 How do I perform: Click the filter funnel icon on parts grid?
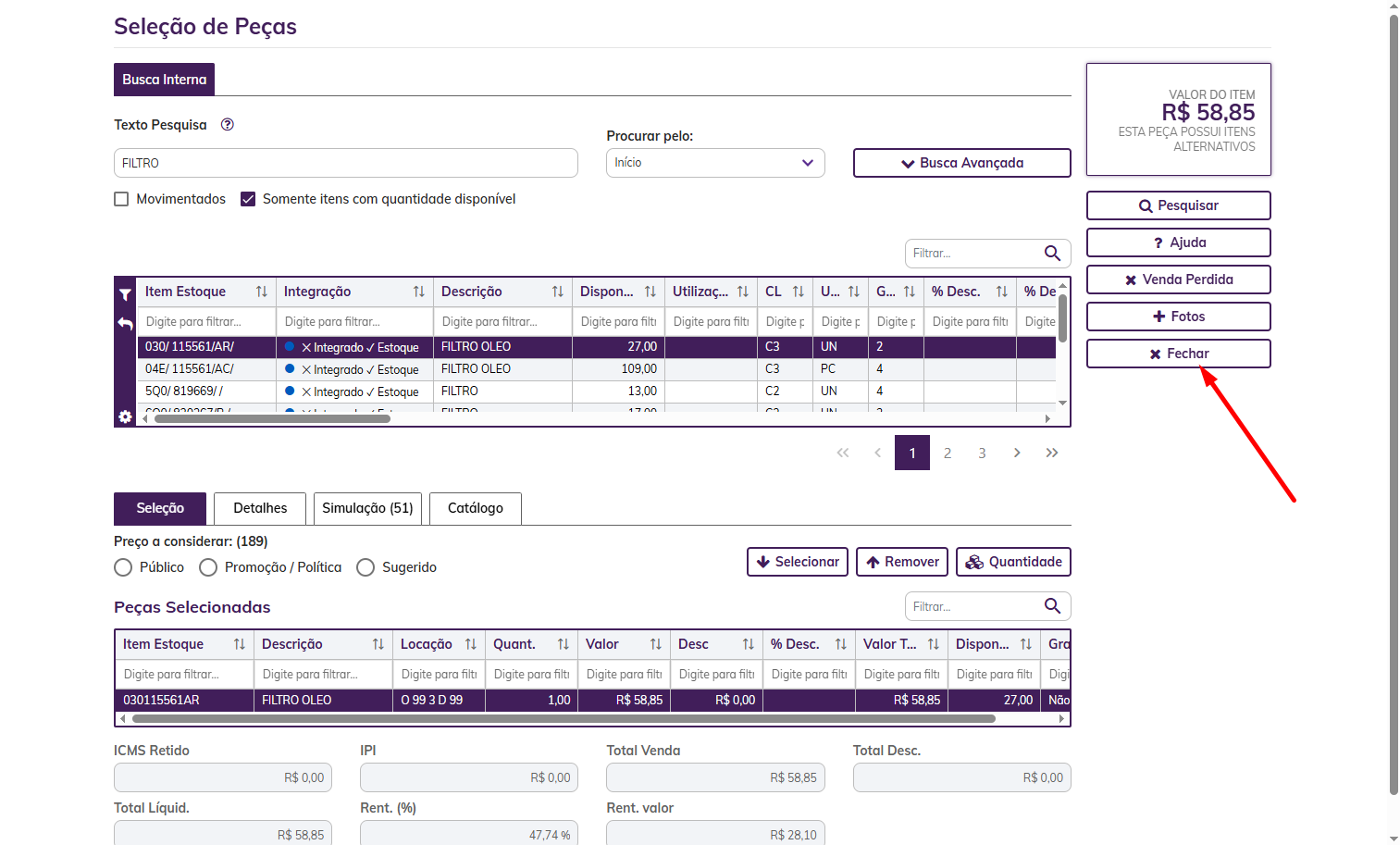click(125, 295)
